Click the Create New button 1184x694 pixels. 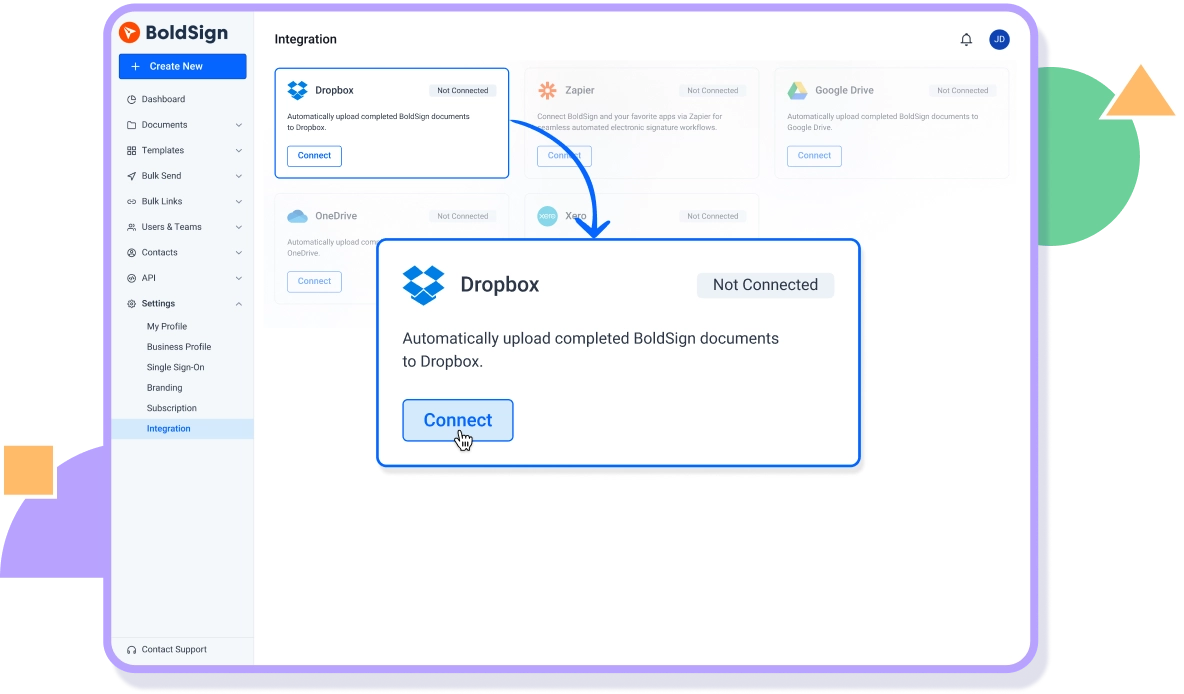(x=181, y=66)
